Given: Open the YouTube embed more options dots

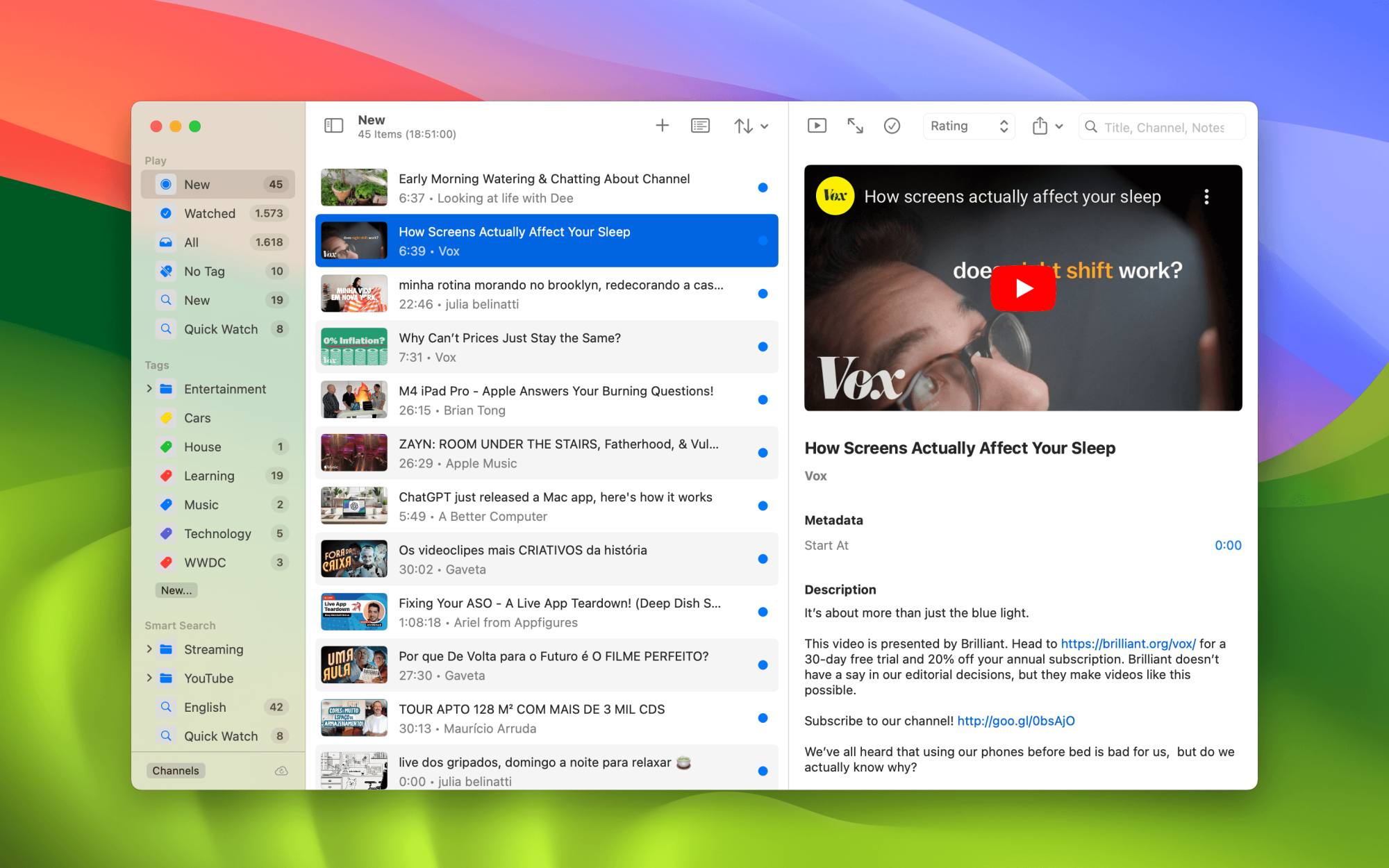Looking at the screenshot, I should pos(1206,197).
